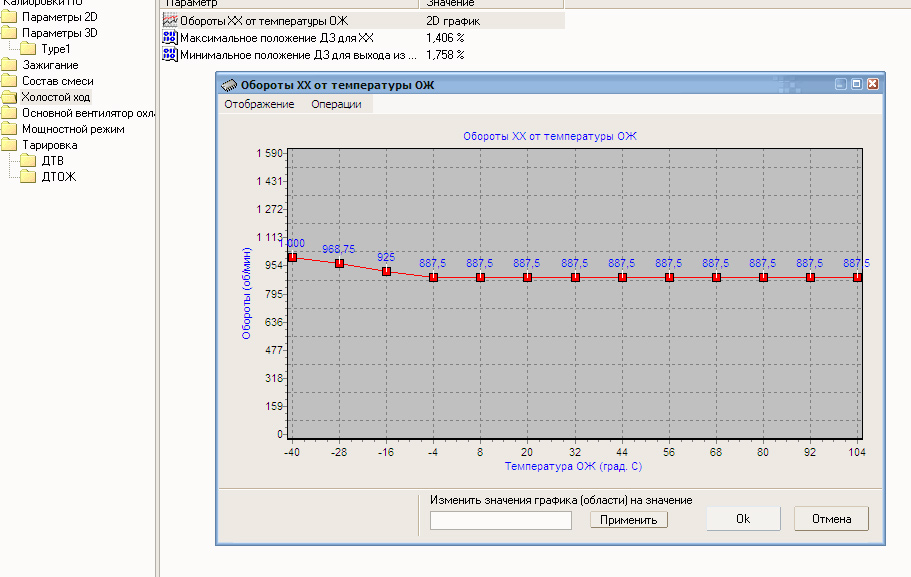
Task: Select the ДТВ calibration folder
Action: tap(53, 161)
